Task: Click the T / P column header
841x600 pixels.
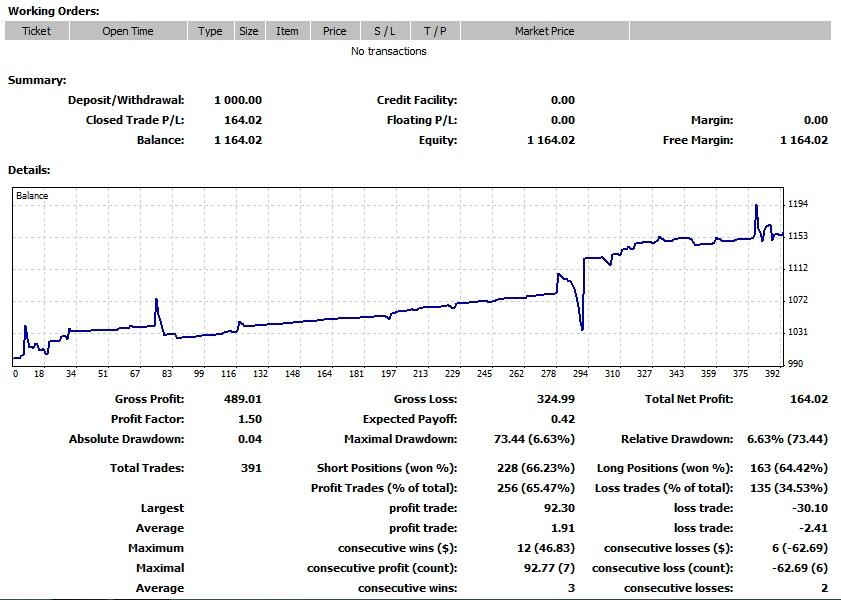Action: 435,31
